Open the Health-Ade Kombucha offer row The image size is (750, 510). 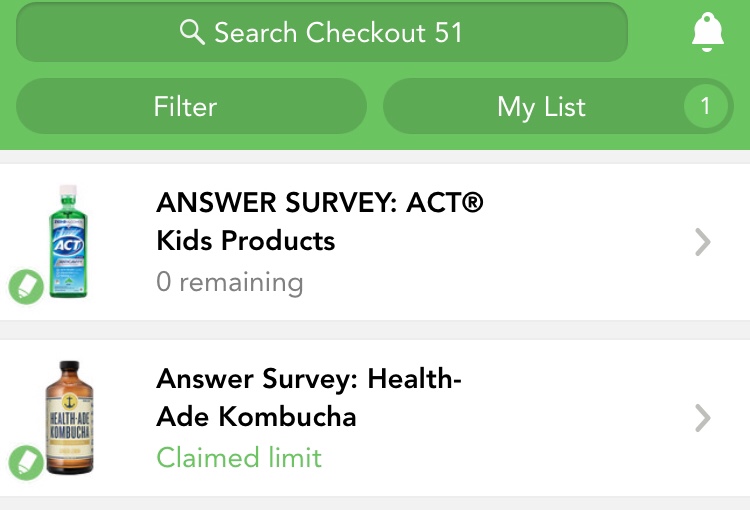(375, 418)
